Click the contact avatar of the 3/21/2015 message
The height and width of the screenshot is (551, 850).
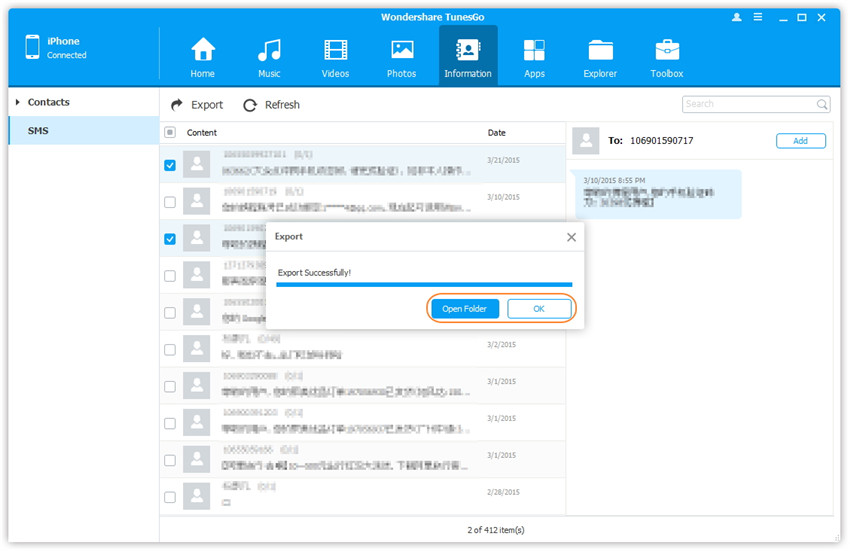[x=197, y=164]
